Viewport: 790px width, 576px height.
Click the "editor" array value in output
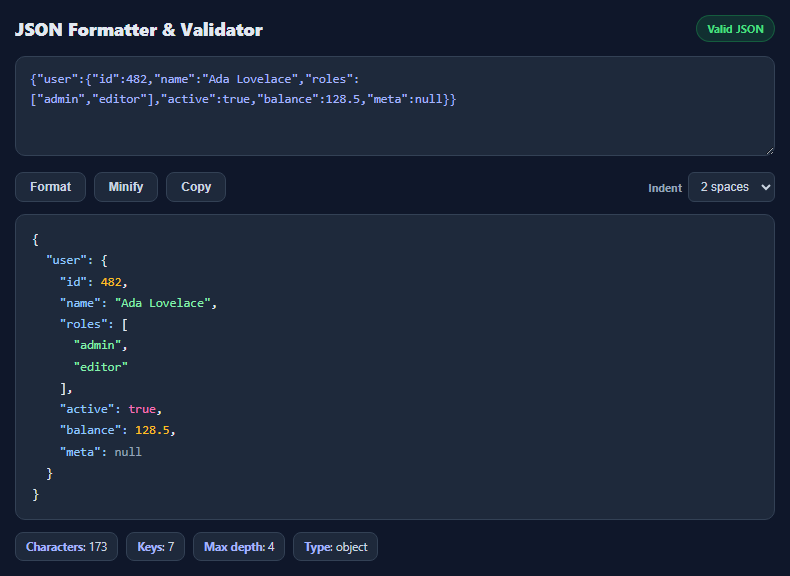[x=101, y=367]
